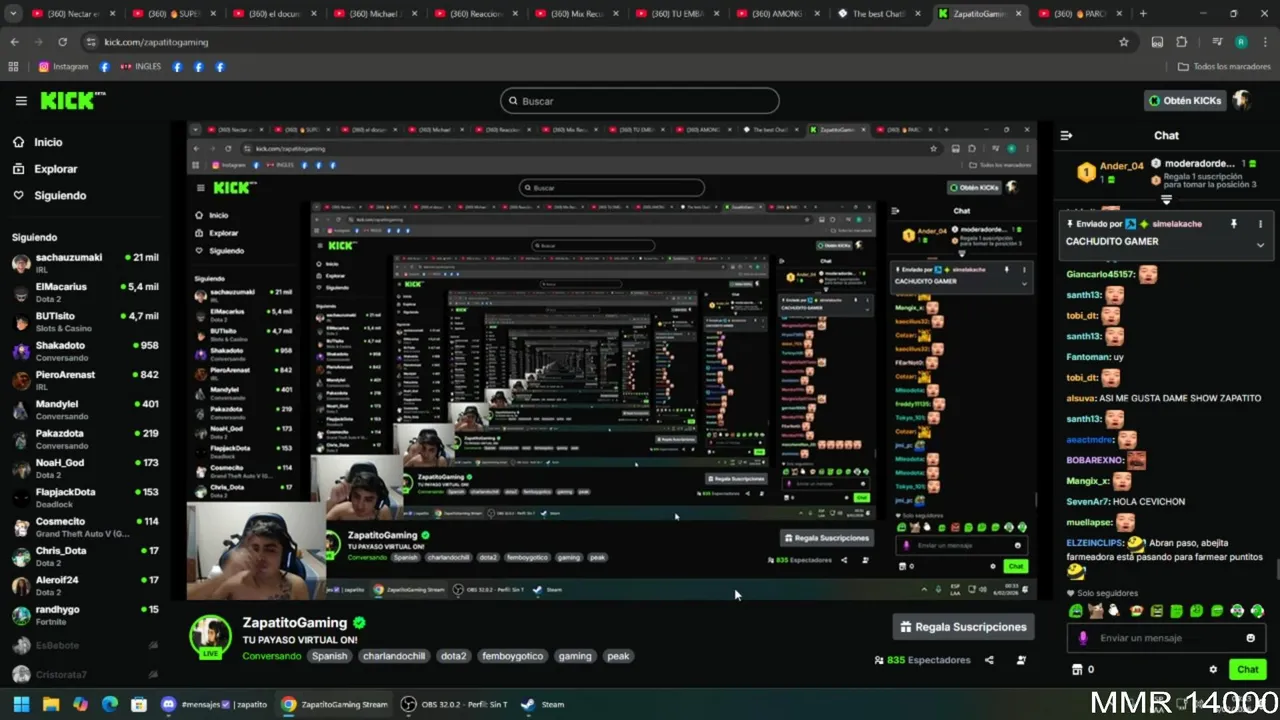Open the tab search dropdown arrow
The width and height of the screenshot is (1280, 720).
(x=14, y=14)
